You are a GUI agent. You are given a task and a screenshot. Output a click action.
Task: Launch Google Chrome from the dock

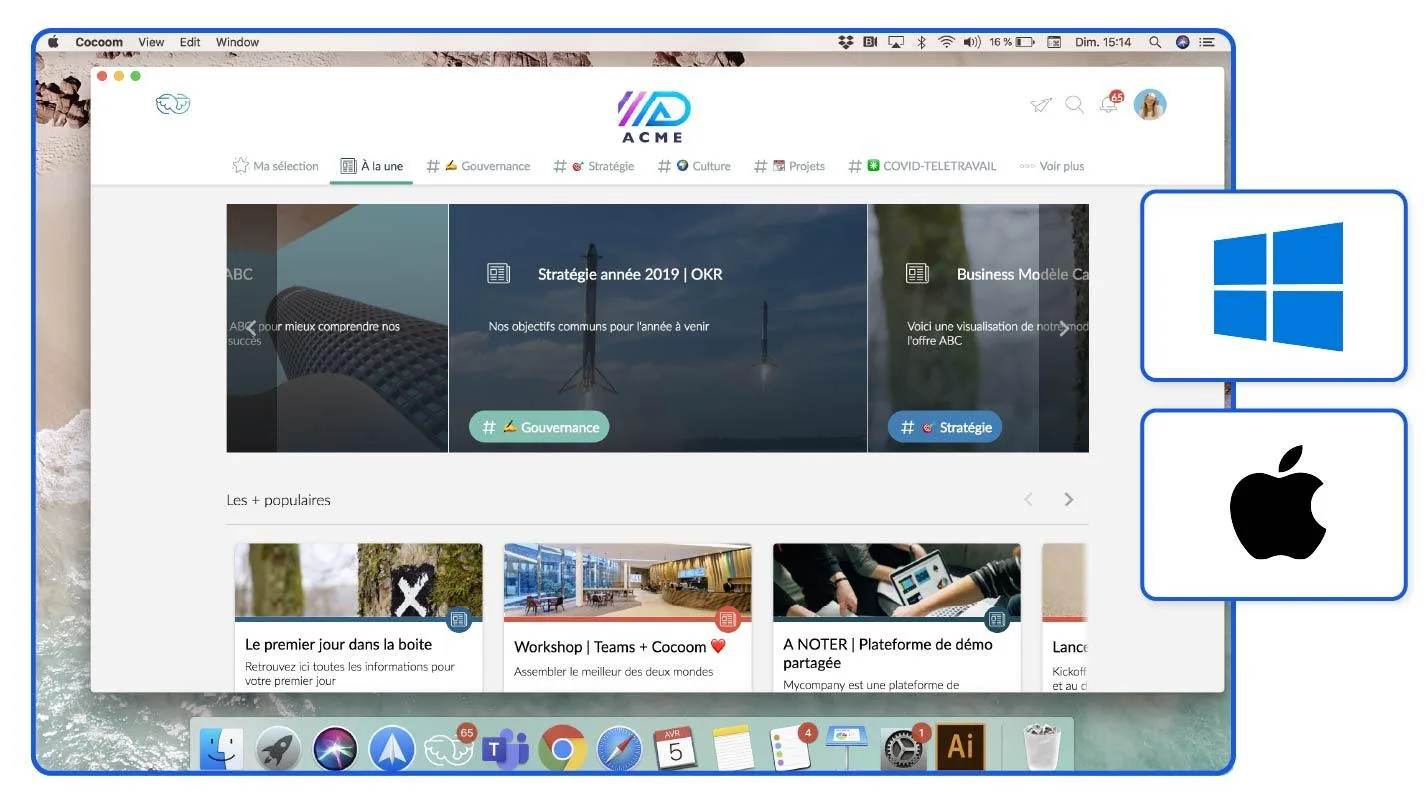(x=562, y=749)
